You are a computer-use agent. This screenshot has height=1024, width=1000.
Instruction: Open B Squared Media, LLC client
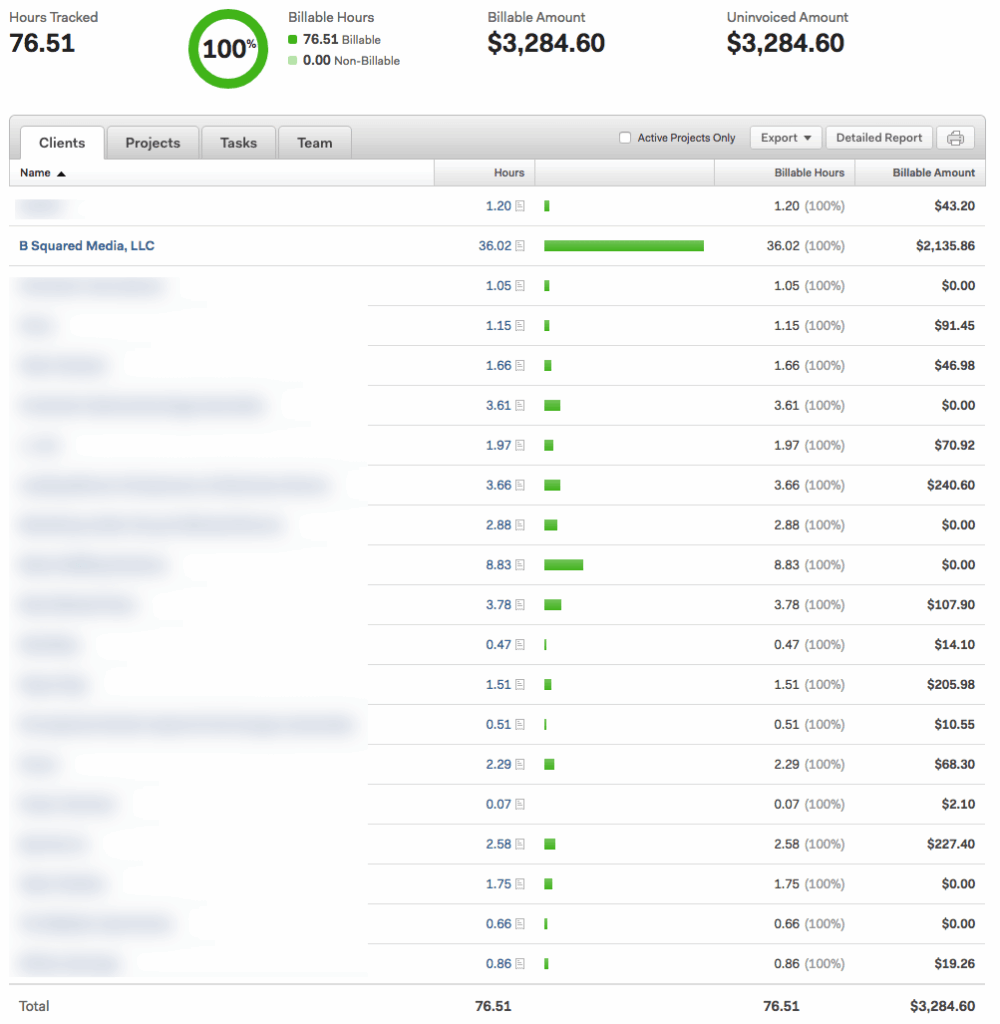[87, 246]
